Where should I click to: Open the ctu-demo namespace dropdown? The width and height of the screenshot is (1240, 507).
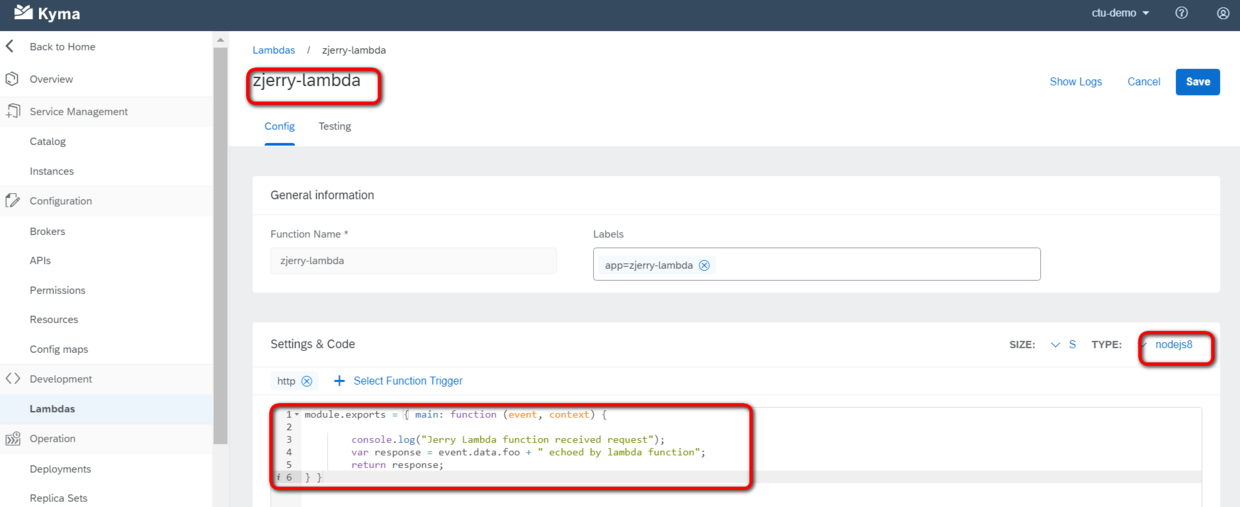click(1121, 13)
